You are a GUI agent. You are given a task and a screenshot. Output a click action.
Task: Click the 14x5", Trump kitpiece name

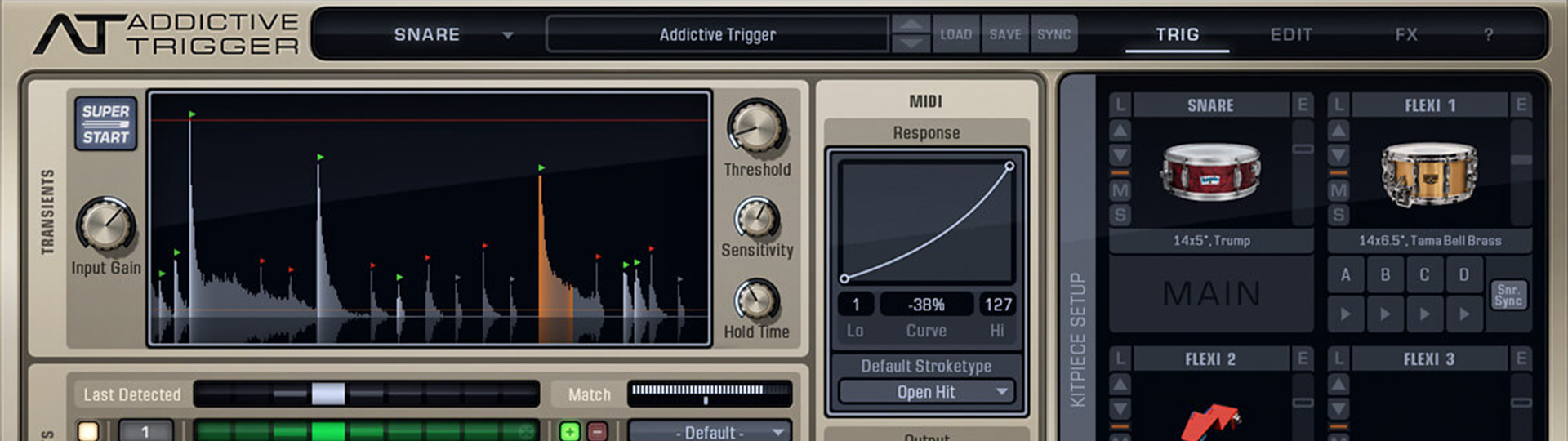coord(1211,241)
